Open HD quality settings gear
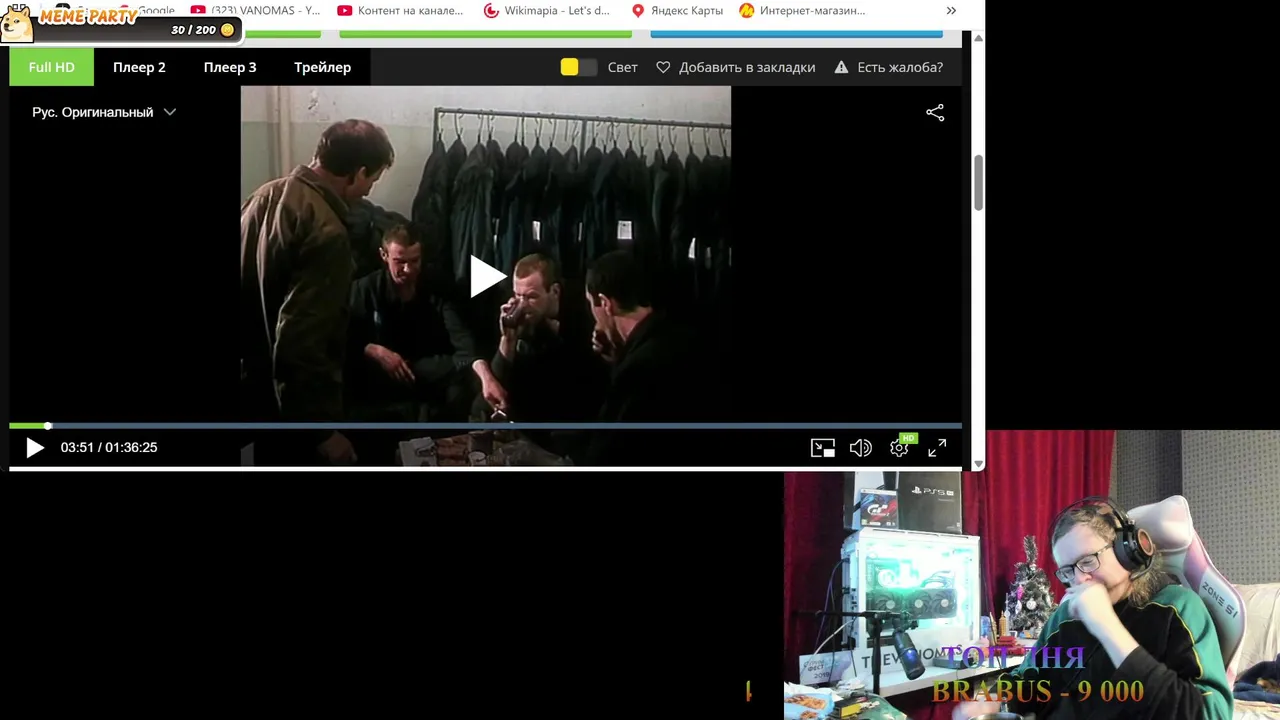 click(x=899, y=448)
